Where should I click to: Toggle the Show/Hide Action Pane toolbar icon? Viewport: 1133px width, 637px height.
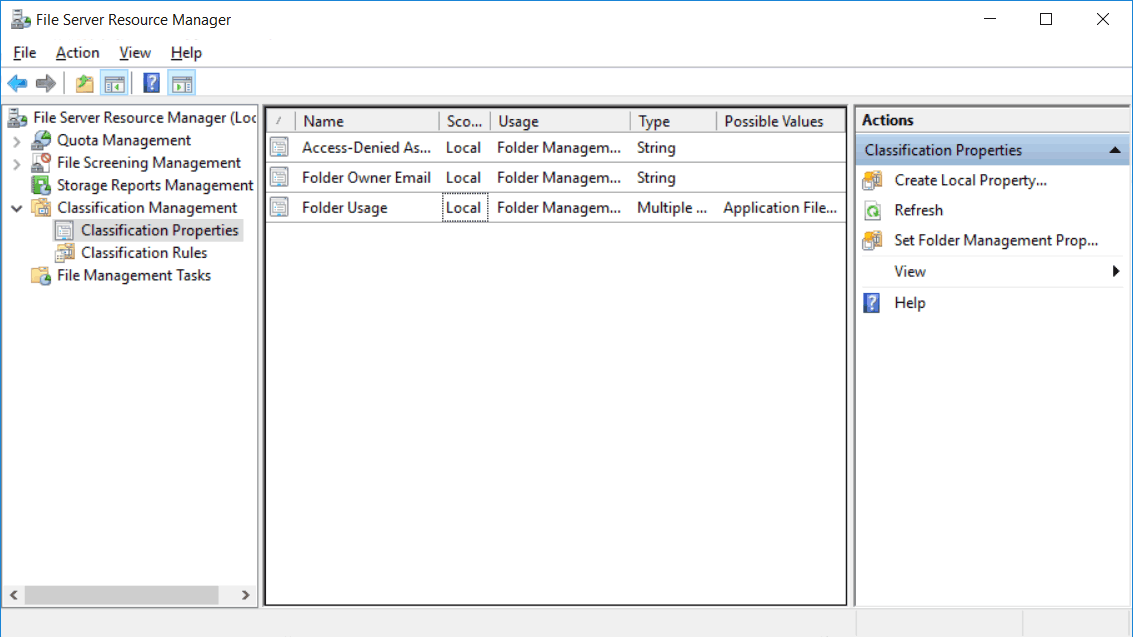[x=182, y=84]
